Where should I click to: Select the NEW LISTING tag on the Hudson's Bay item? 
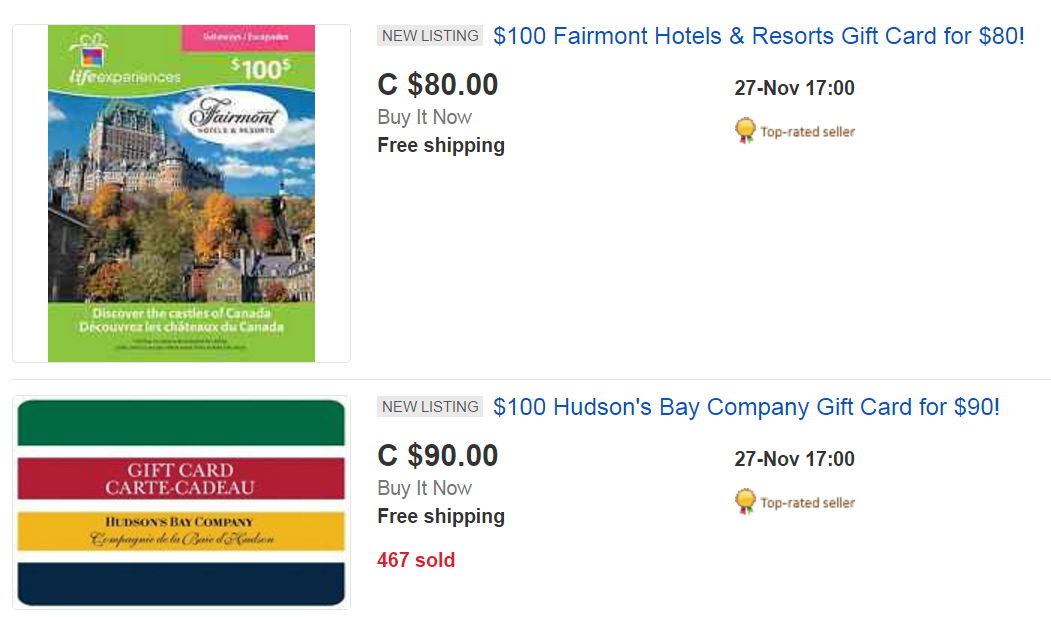click(x=430, y=406)
